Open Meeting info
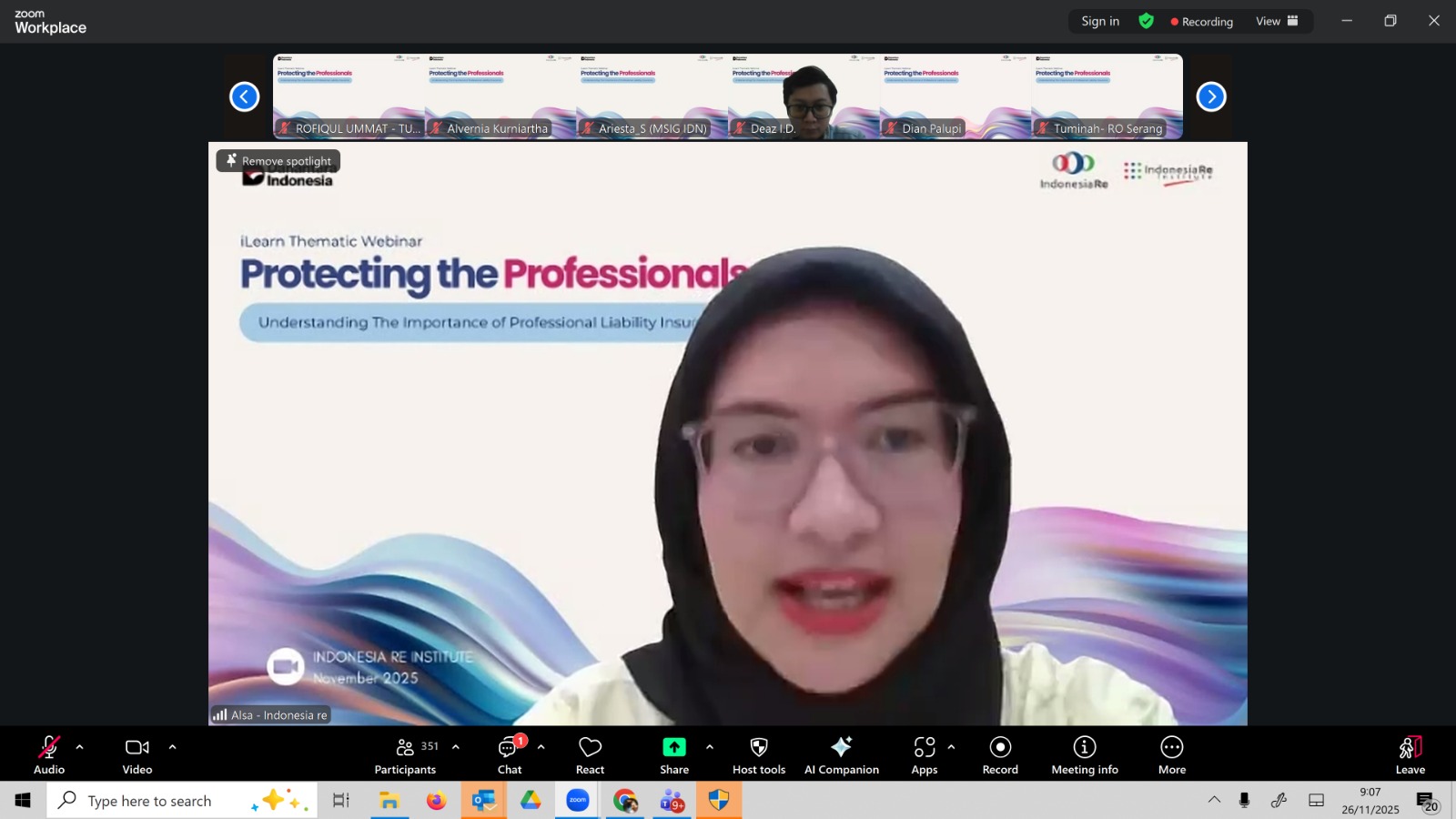The width and height of the screenshot is (1456, 819). tap(1085, 755)
